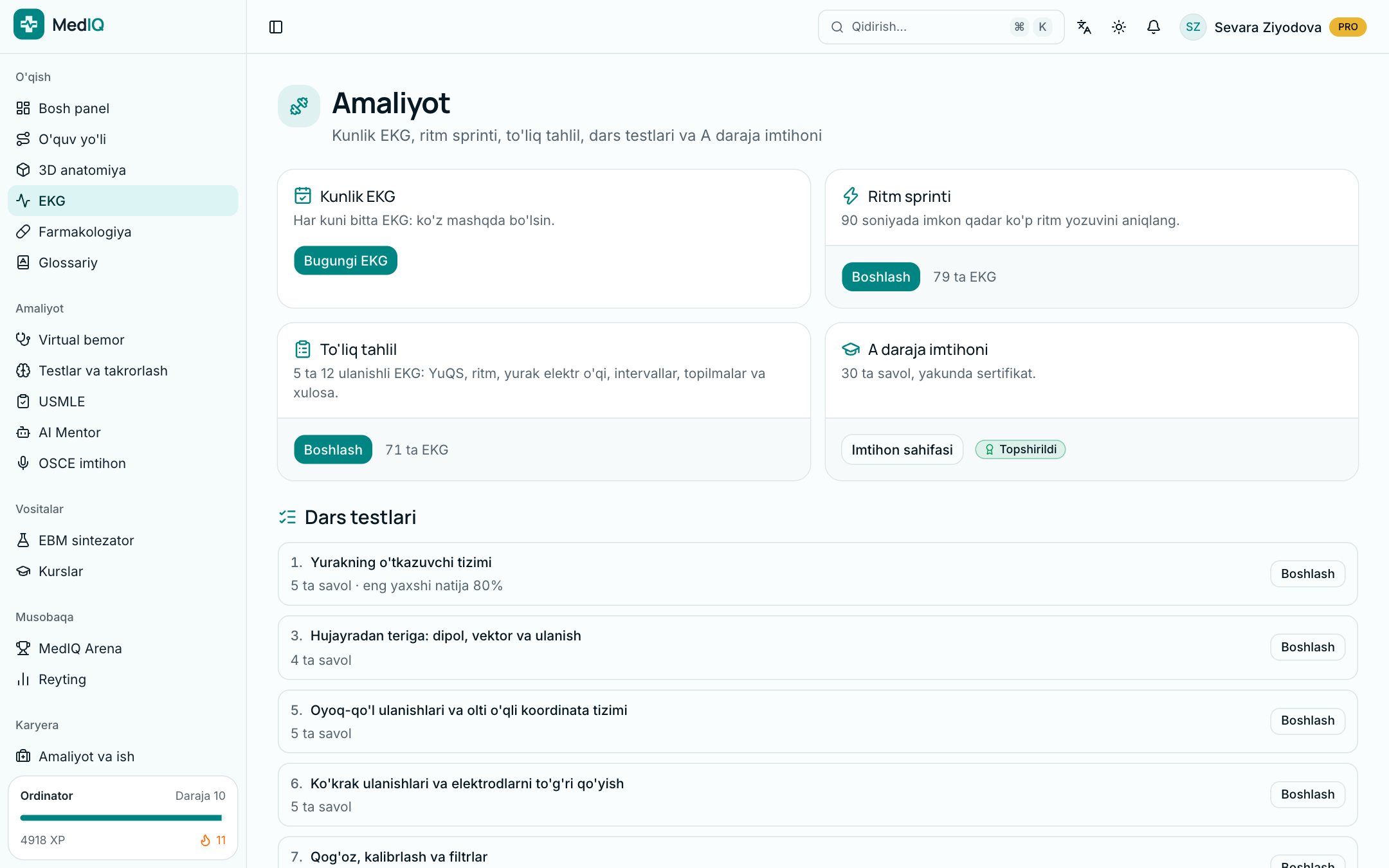
Task: Click the EBM sintezator flask icon
Action: point(23,540)
